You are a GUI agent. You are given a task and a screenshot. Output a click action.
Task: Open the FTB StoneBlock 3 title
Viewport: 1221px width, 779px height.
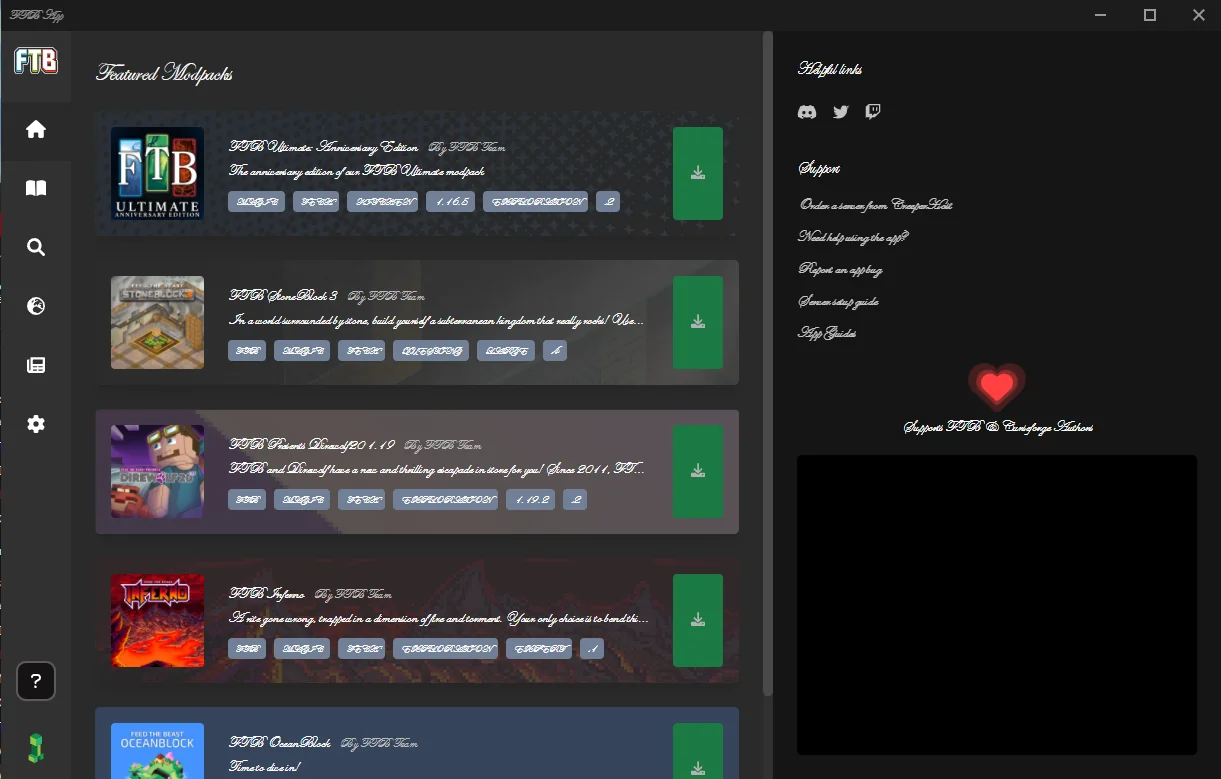(284, 297)
